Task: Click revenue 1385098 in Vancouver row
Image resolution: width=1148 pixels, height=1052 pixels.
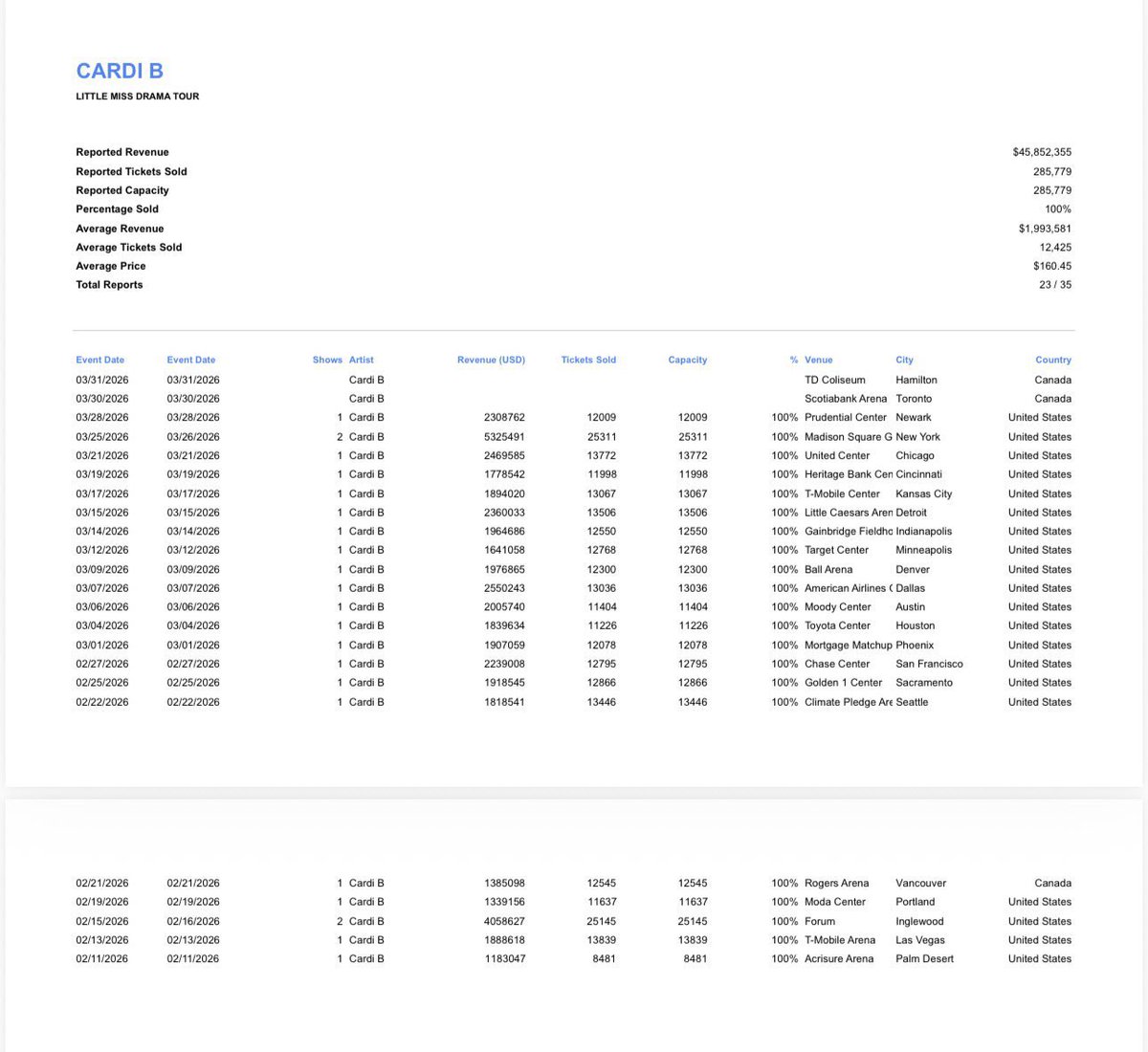Action: point(504,883)
